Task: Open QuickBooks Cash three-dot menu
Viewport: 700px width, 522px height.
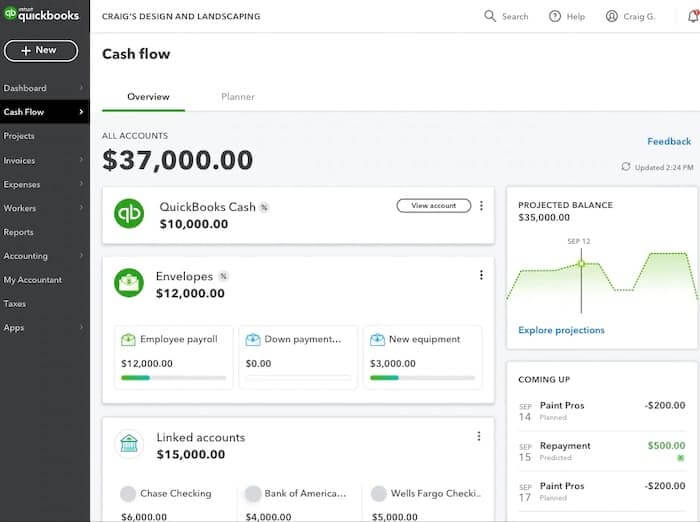Action: point(481,206)
